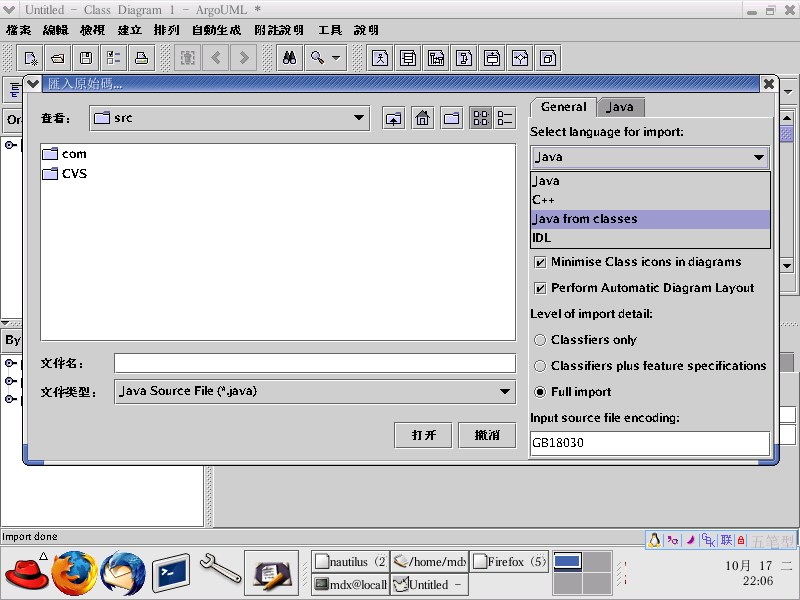Click the GB18030 encoding input field
800x600 pixels.
coord(649,443)
